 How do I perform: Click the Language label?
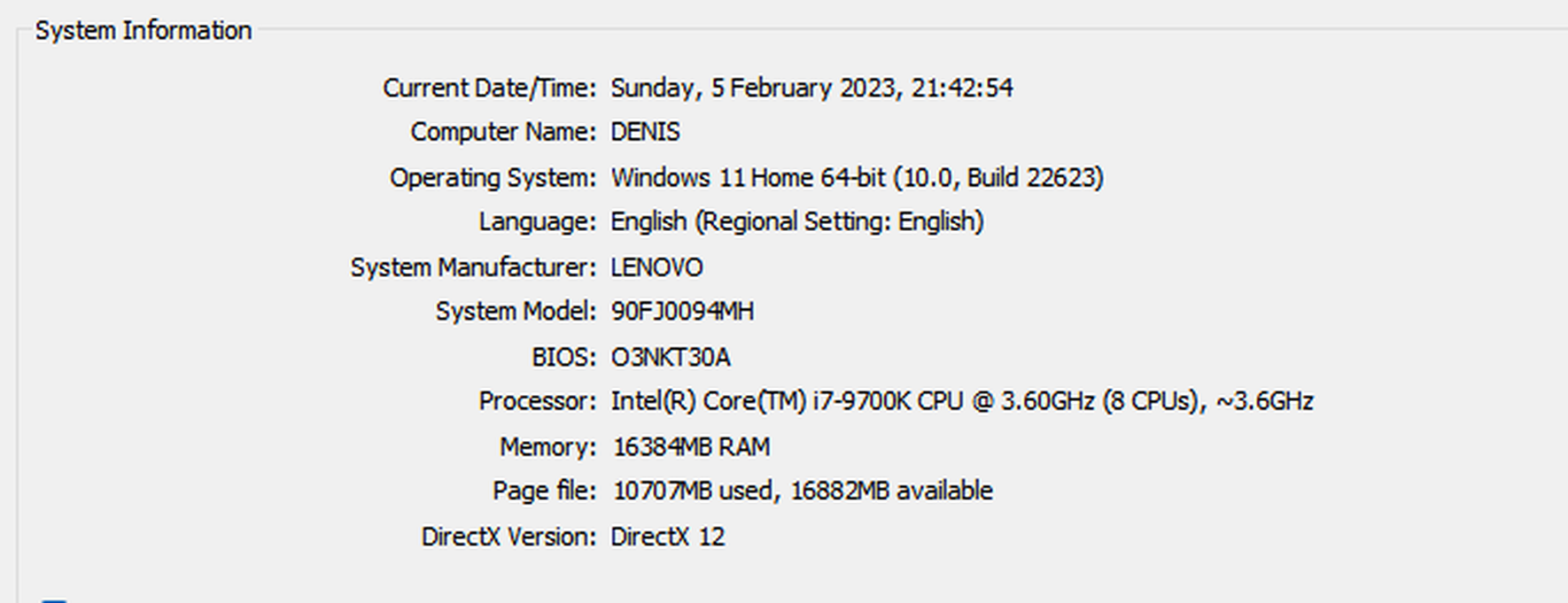pos(538,221)
